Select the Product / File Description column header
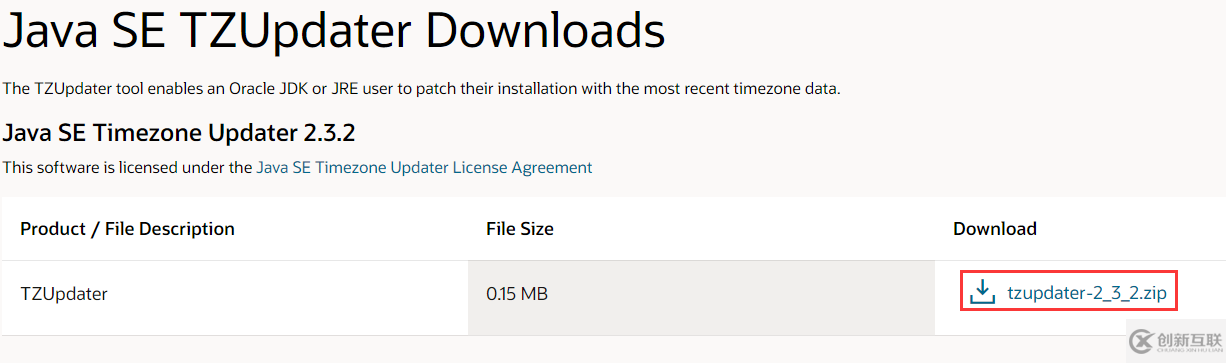 127,229
